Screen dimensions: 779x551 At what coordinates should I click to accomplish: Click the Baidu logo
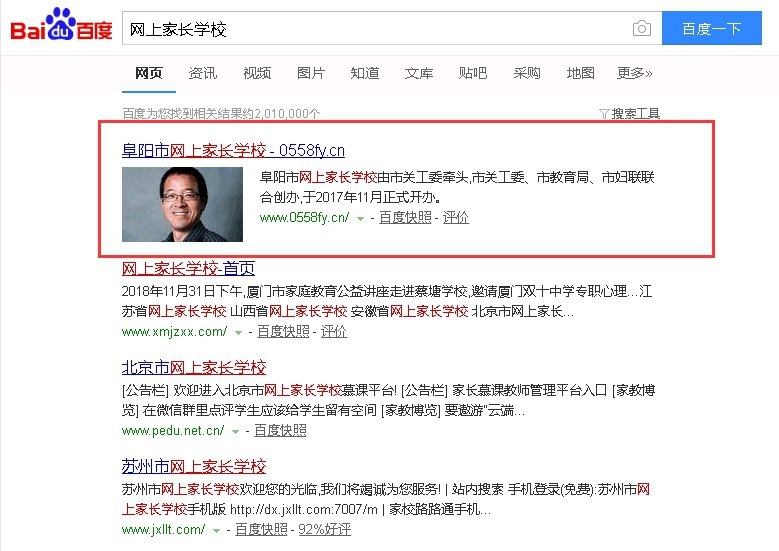coord(61,25)
